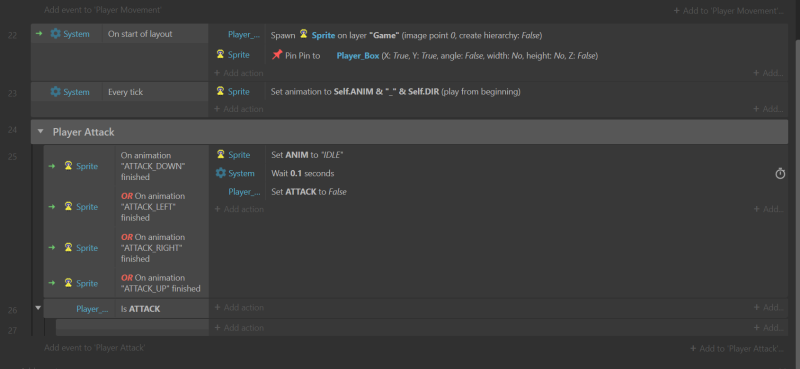Image resolution: width=800 pixels, height=369 pixels.
Task: Collapse event 26 sub-events triangle
Action: pos(38,308)
